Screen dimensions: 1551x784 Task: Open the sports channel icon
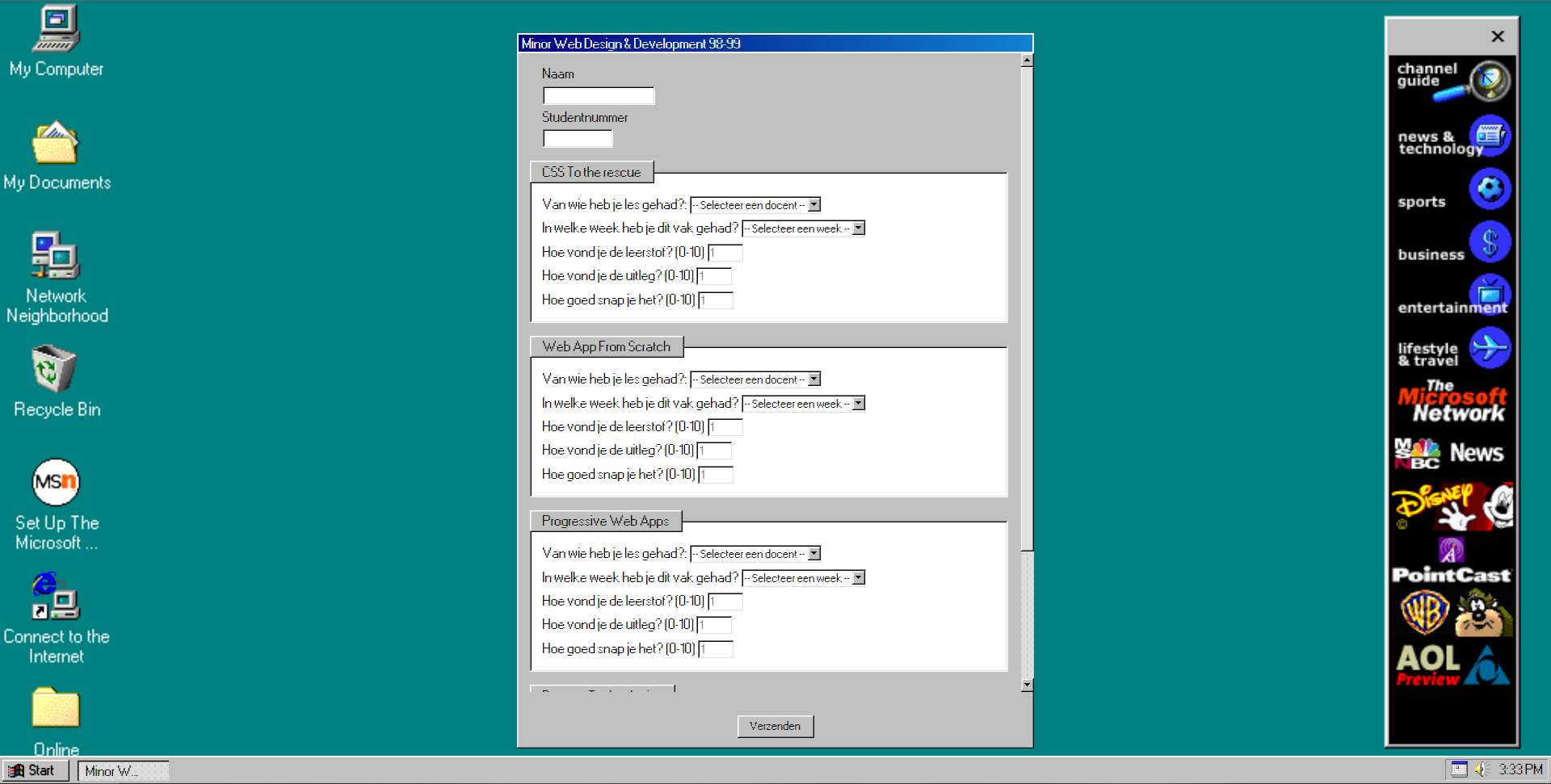click(x=1490, y=191)
